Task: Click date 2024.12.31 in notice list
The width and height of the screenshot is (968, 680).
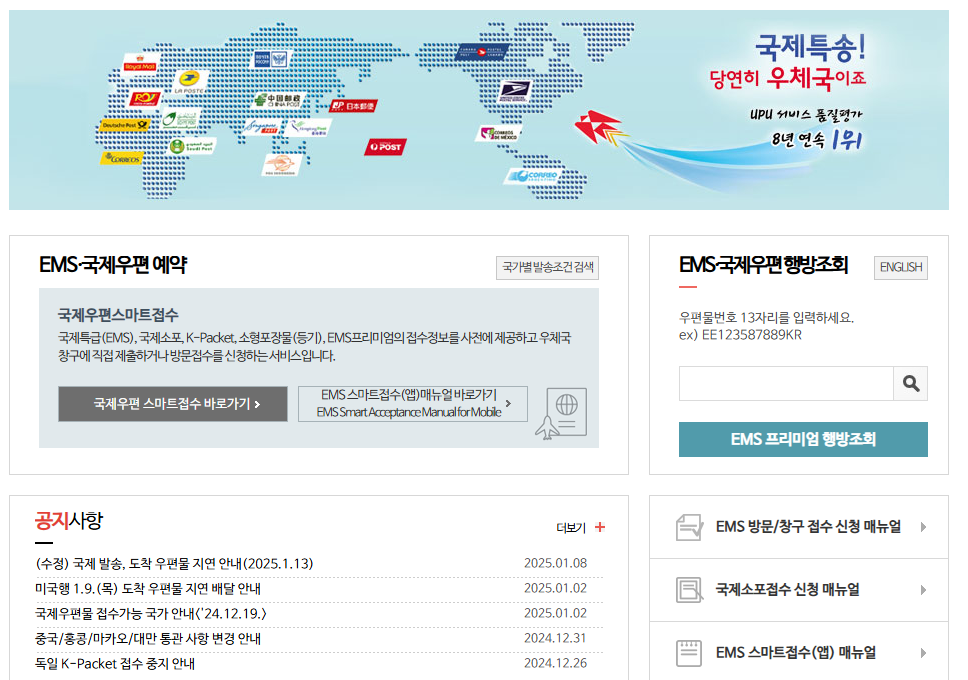Action: (x=556, y=638)
